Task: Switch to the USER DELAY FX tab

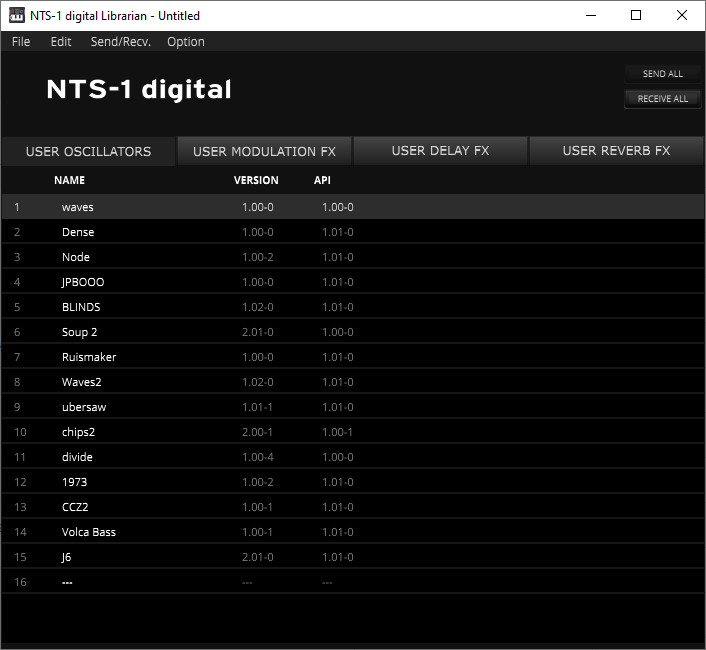Action: pos(440,151)
